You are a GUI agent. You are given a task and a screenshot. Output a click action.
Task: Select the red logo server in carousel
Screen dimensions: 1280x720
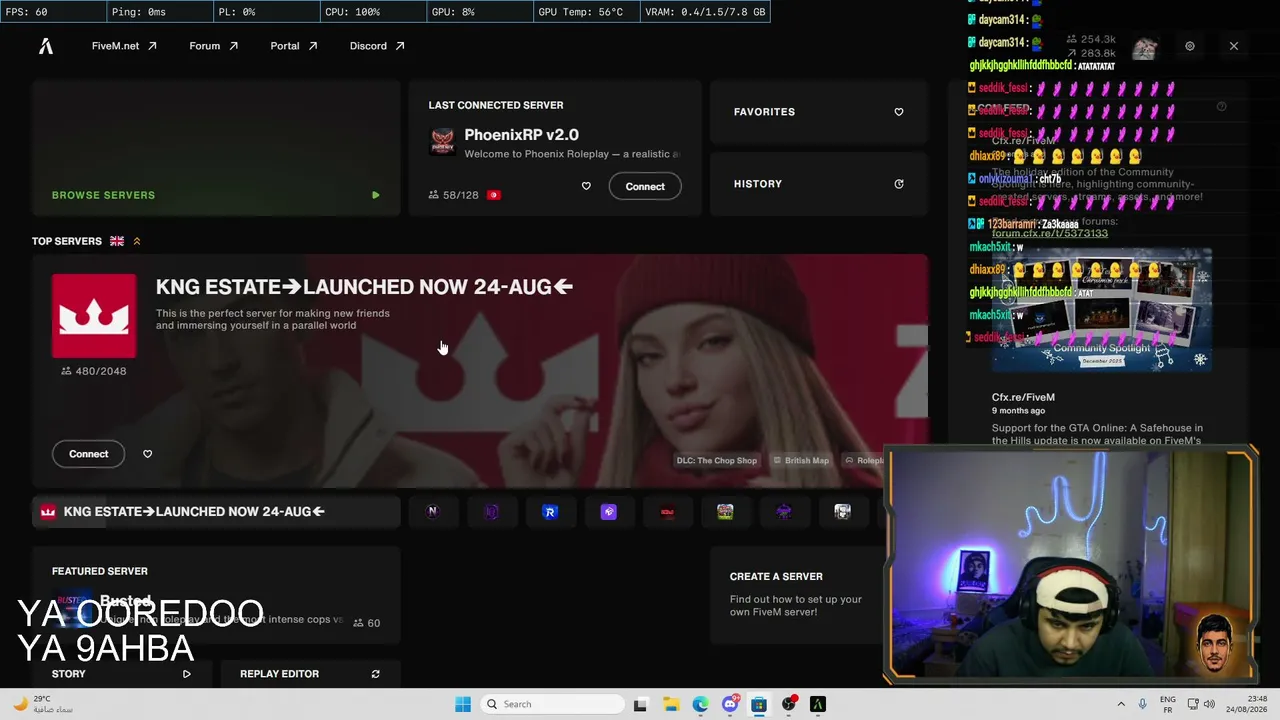tap(667, 512)
